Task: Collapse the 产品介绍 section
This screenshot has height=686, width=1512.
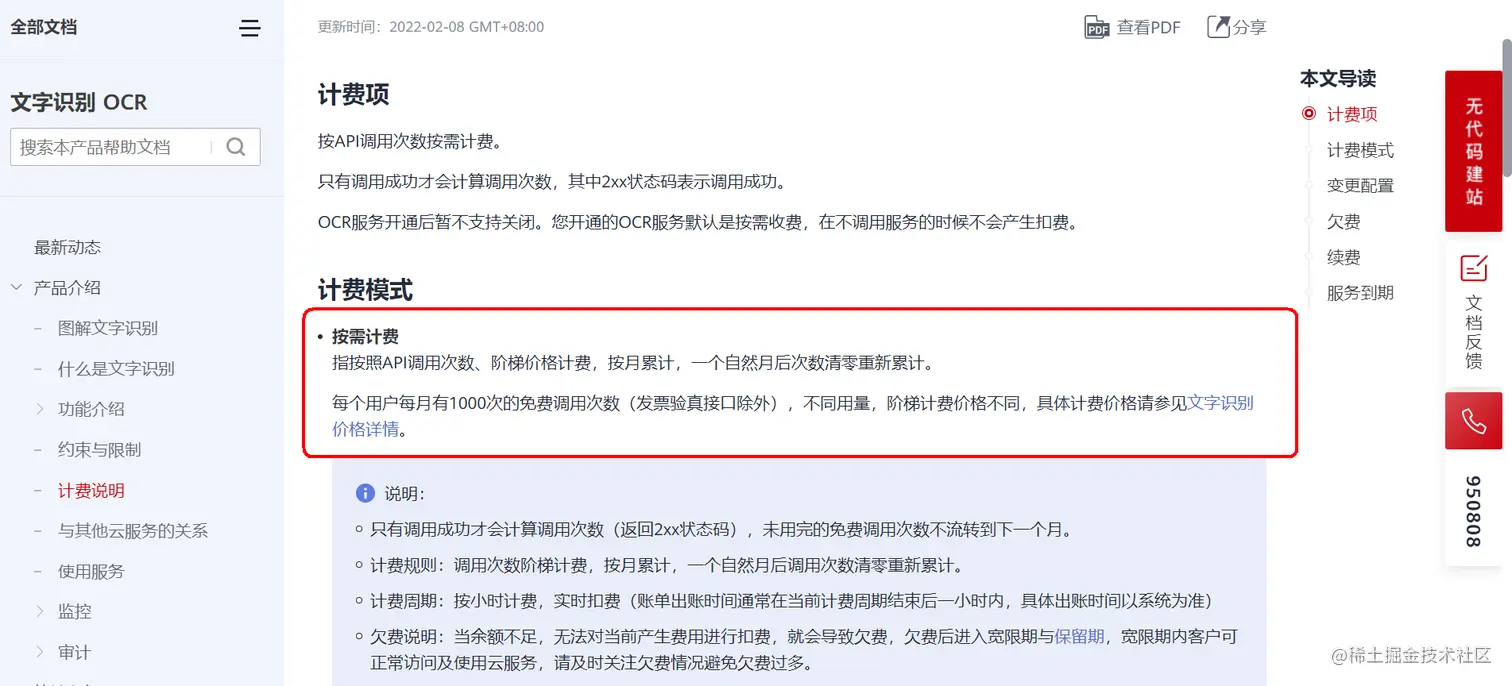Action: tap(16, 288)
